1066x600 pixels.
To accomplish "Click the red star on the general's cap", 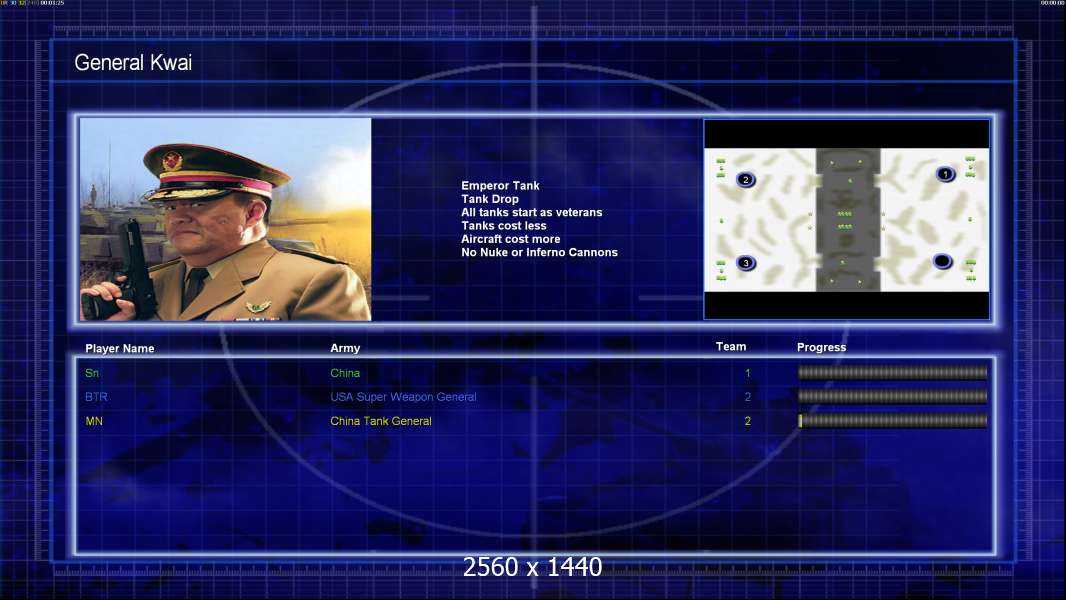I will coord(172,160).
